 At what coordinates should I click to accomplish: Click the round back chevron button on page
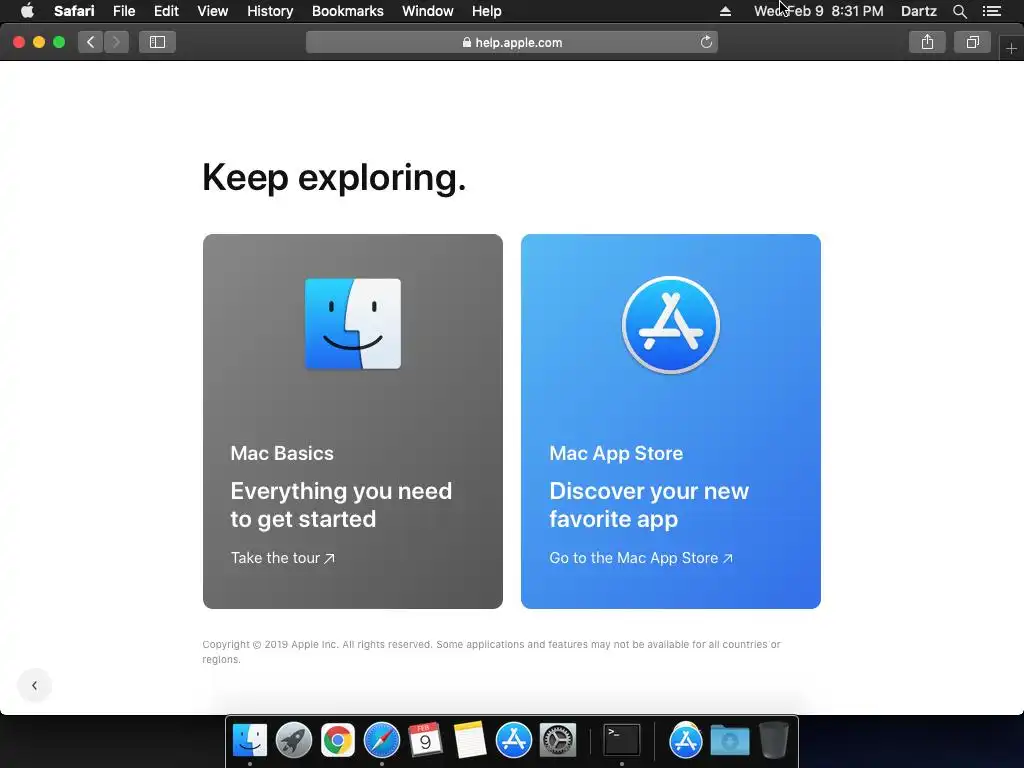35,686
